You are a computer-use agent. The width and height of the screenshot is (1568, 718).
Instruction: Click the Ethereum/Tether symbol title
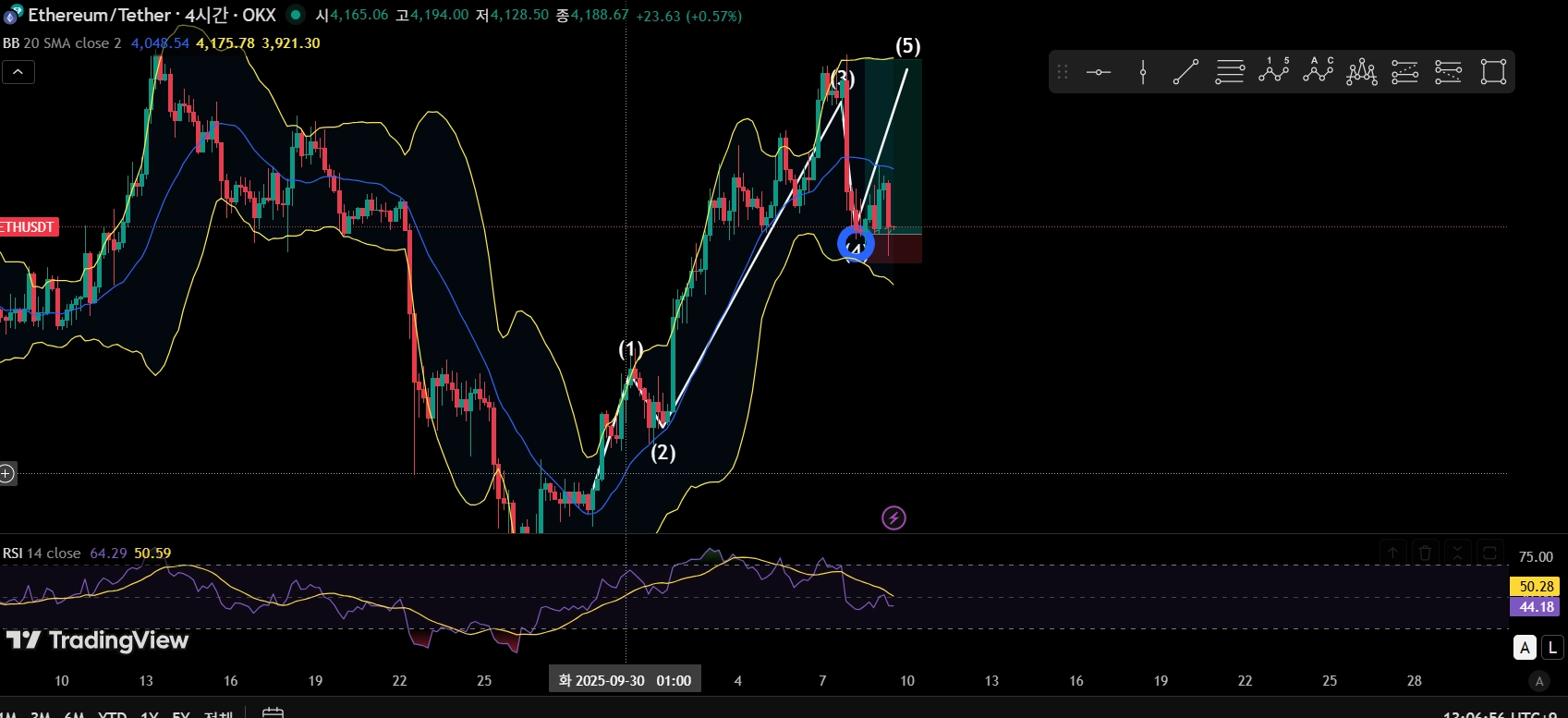coord(152,15)
